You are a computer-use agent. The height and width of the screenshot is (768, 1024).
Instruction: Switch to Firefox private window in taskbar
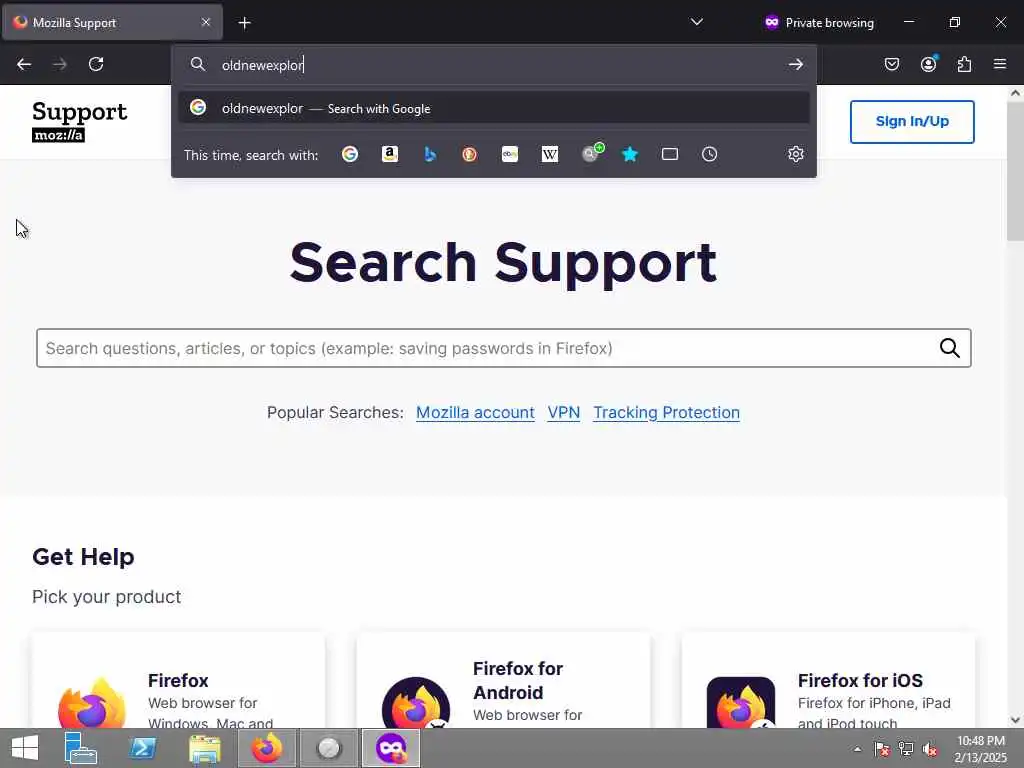[x=391, y=748]
